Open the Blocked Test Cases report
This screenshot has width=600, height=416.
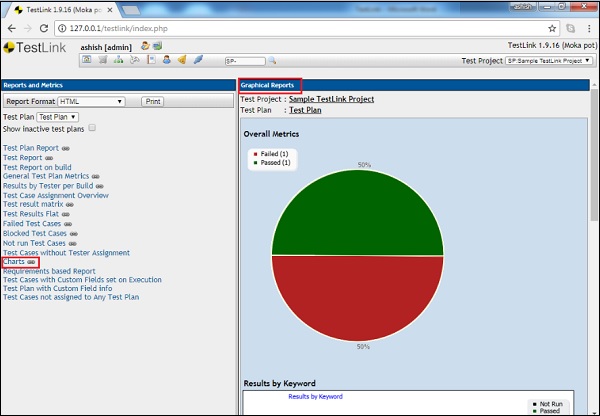coord(35,233)
